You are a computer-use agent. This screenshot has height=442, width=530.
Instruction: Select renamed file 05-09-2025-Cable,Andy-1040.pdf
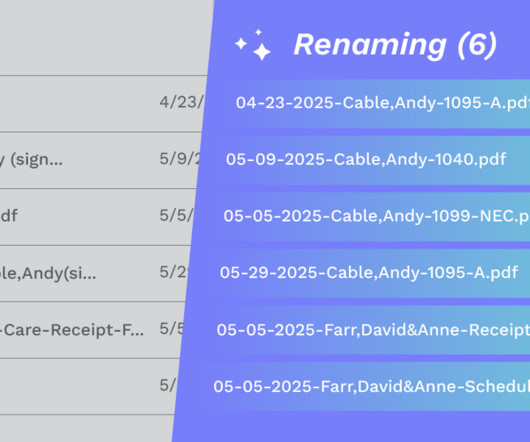tap(366, 159)
